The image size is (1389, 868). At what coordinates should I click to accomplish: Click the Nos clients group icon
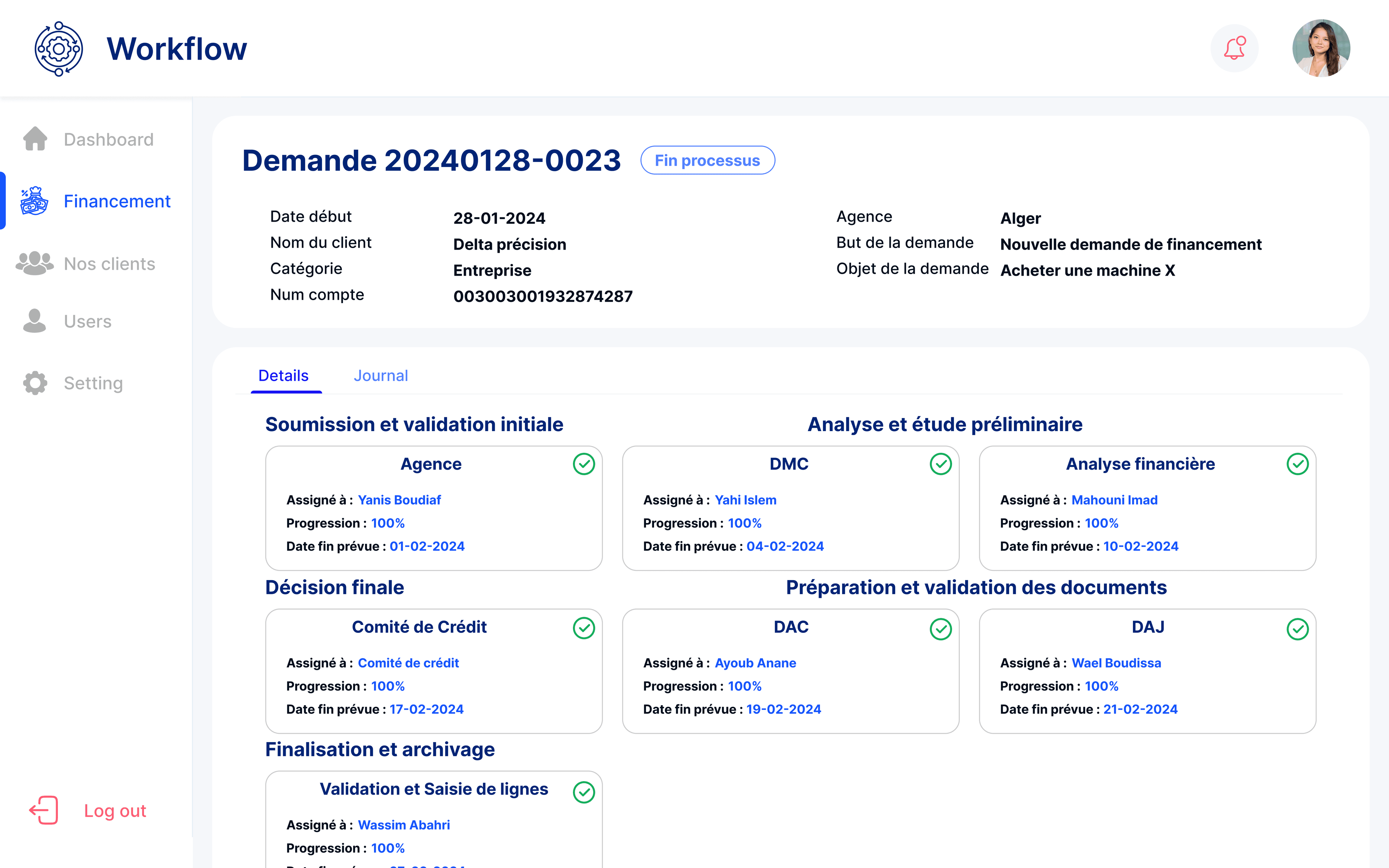click(34, 264)
